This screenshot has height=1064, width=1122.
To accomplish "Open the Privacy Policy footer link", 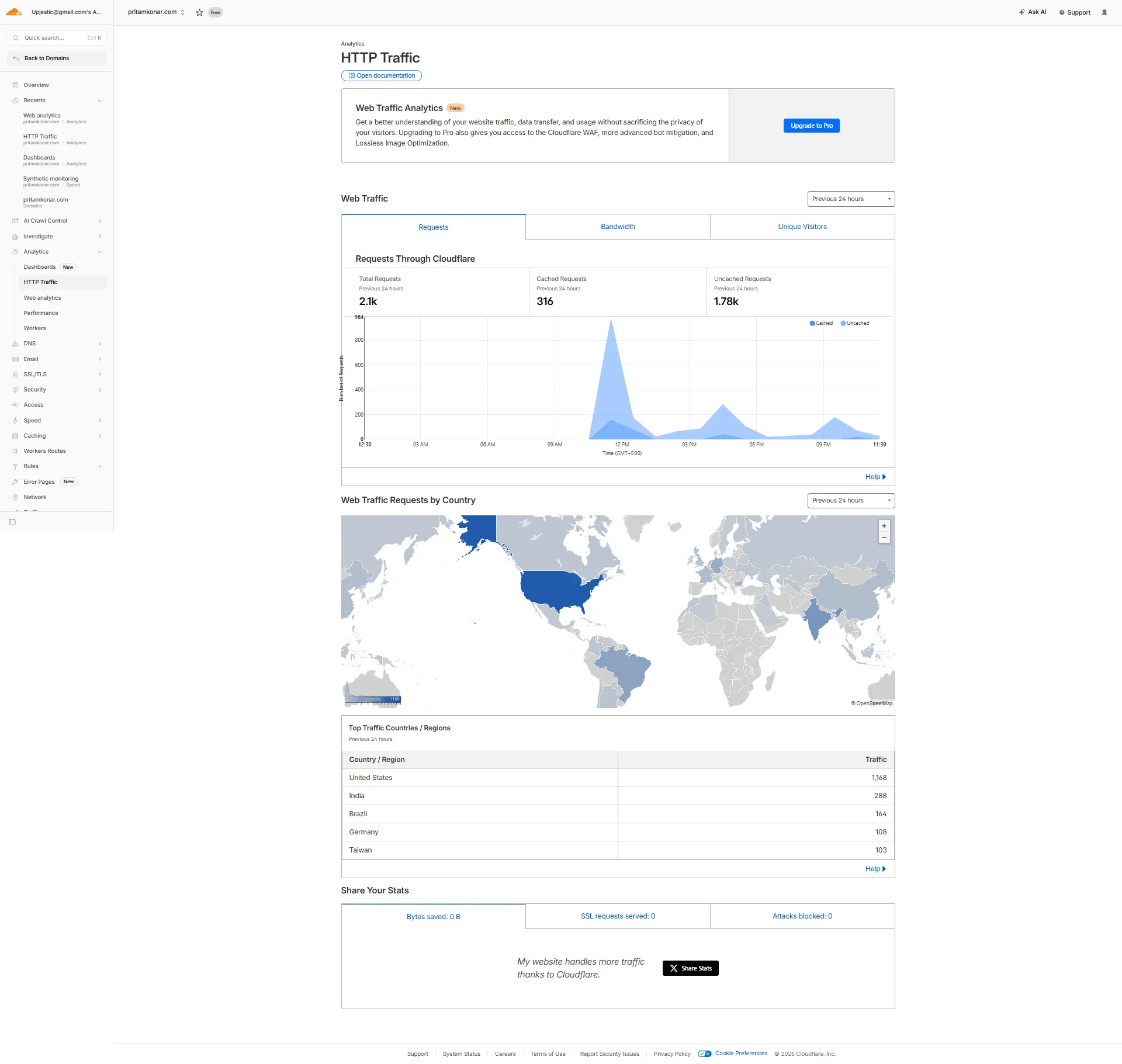I will pos(672,1054).
